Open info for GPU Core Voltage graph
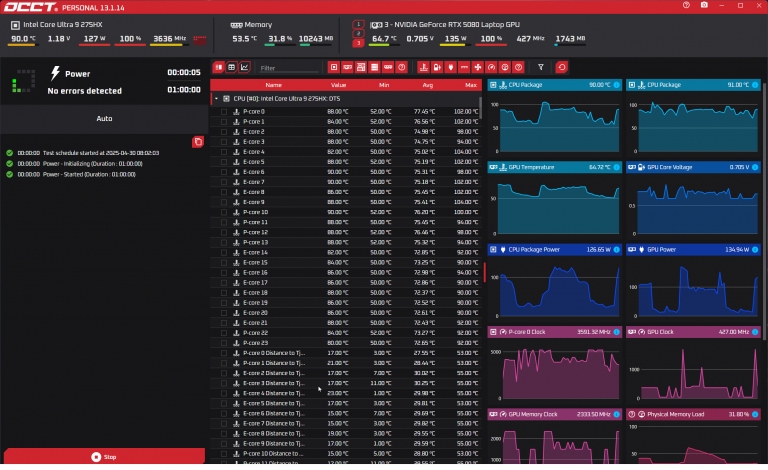This screenshot has height=470, width=768. 755,167
